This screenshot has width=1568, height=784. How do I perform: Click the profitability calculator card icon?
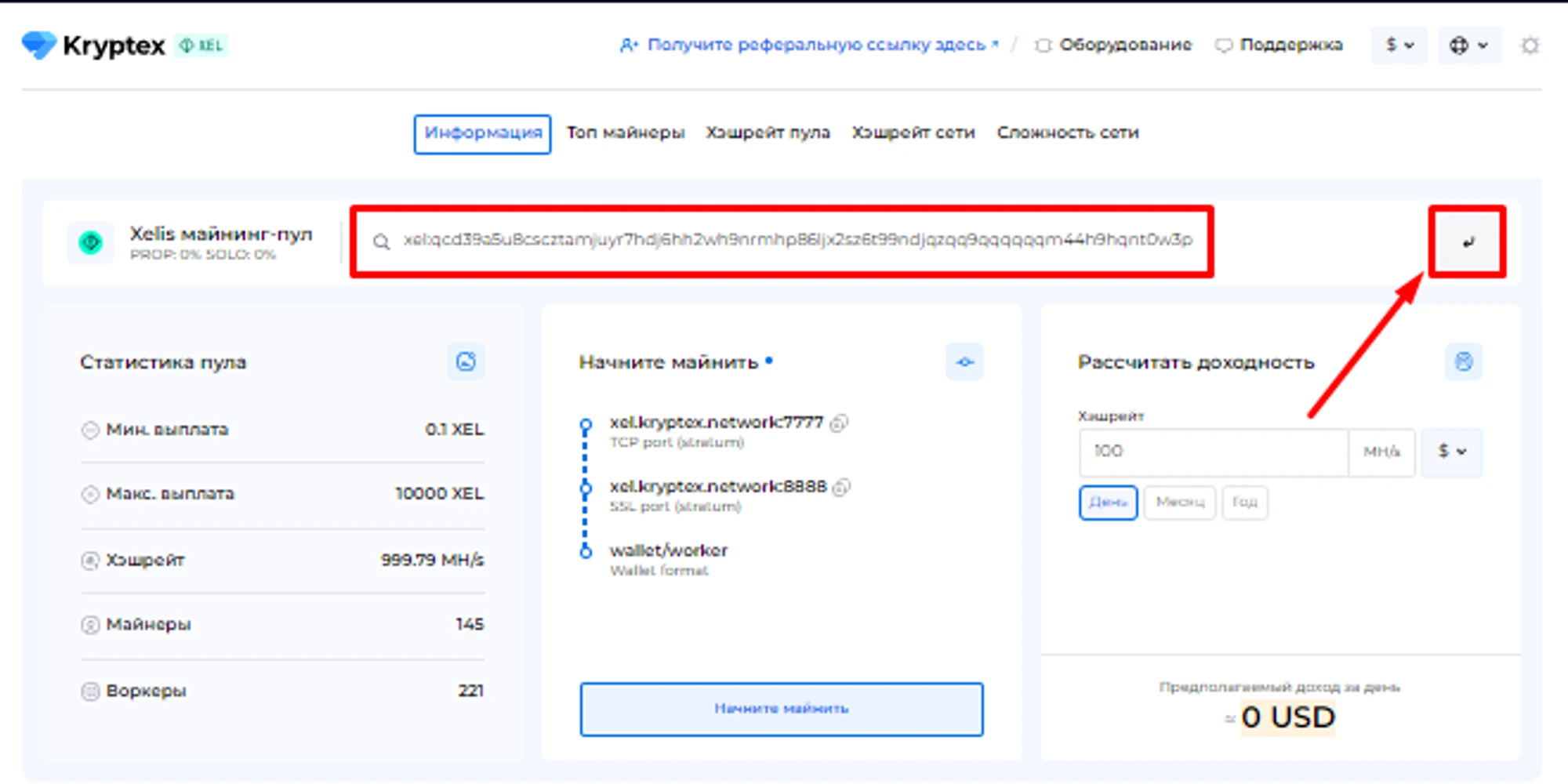click(x=1463, y=362)
